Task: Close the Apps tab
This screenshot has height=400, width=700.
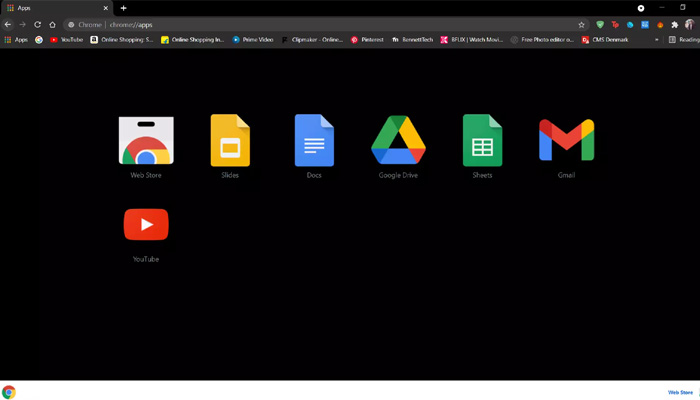Action: pos(106,8)
